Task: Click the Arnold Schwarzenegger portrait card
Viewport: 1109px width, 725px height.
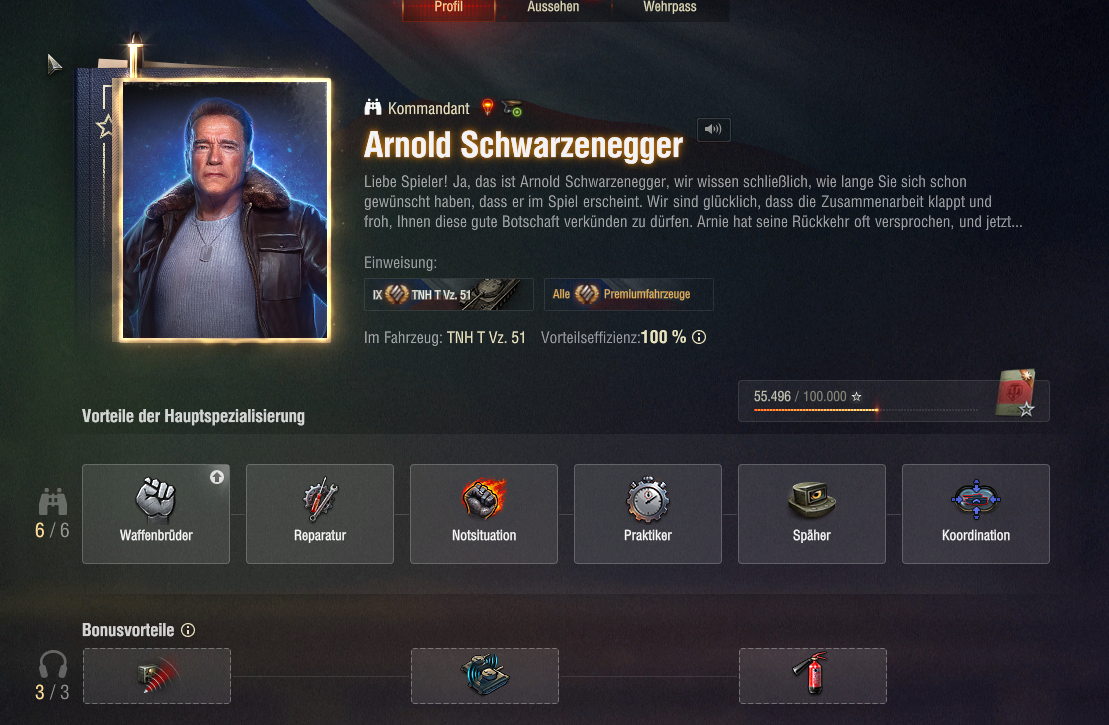Action: pos(224,210)
